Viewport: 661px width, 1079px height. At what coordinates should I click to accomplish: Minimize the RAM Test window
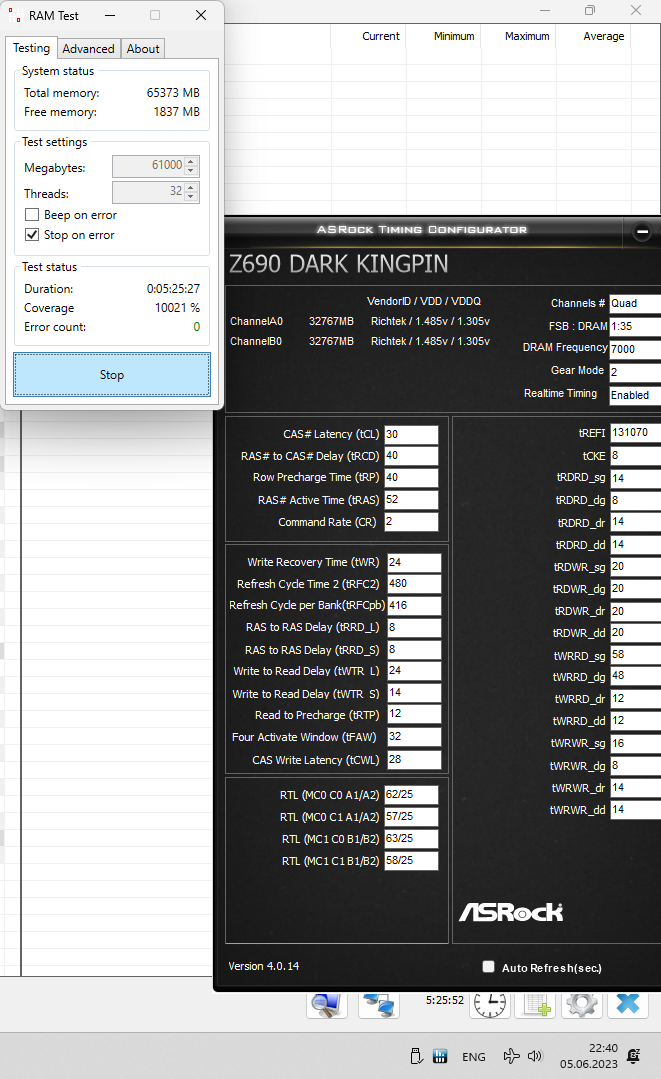[110, 15]
